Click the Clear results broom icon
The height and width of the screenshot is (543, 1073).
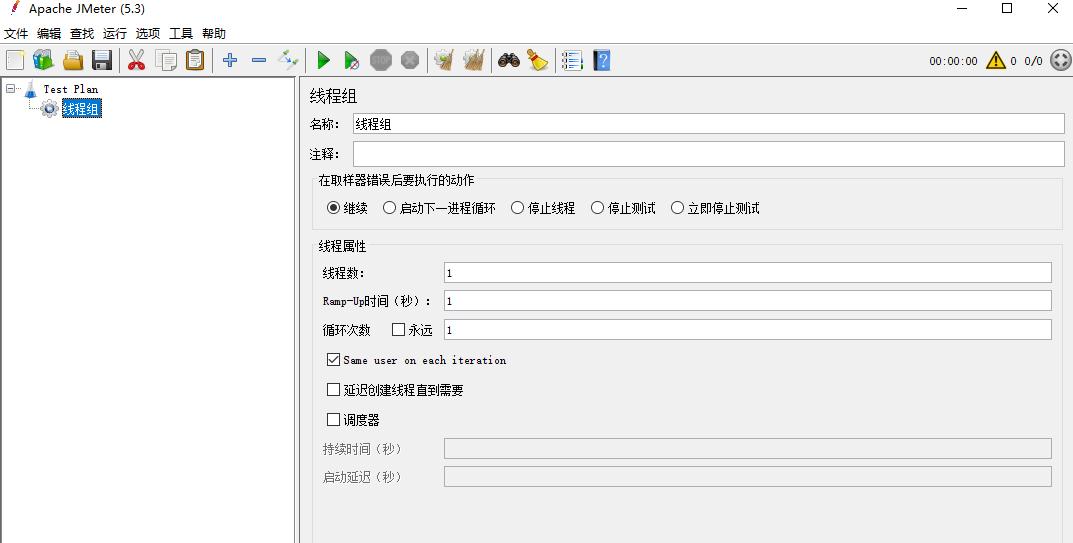coord(445,60)
